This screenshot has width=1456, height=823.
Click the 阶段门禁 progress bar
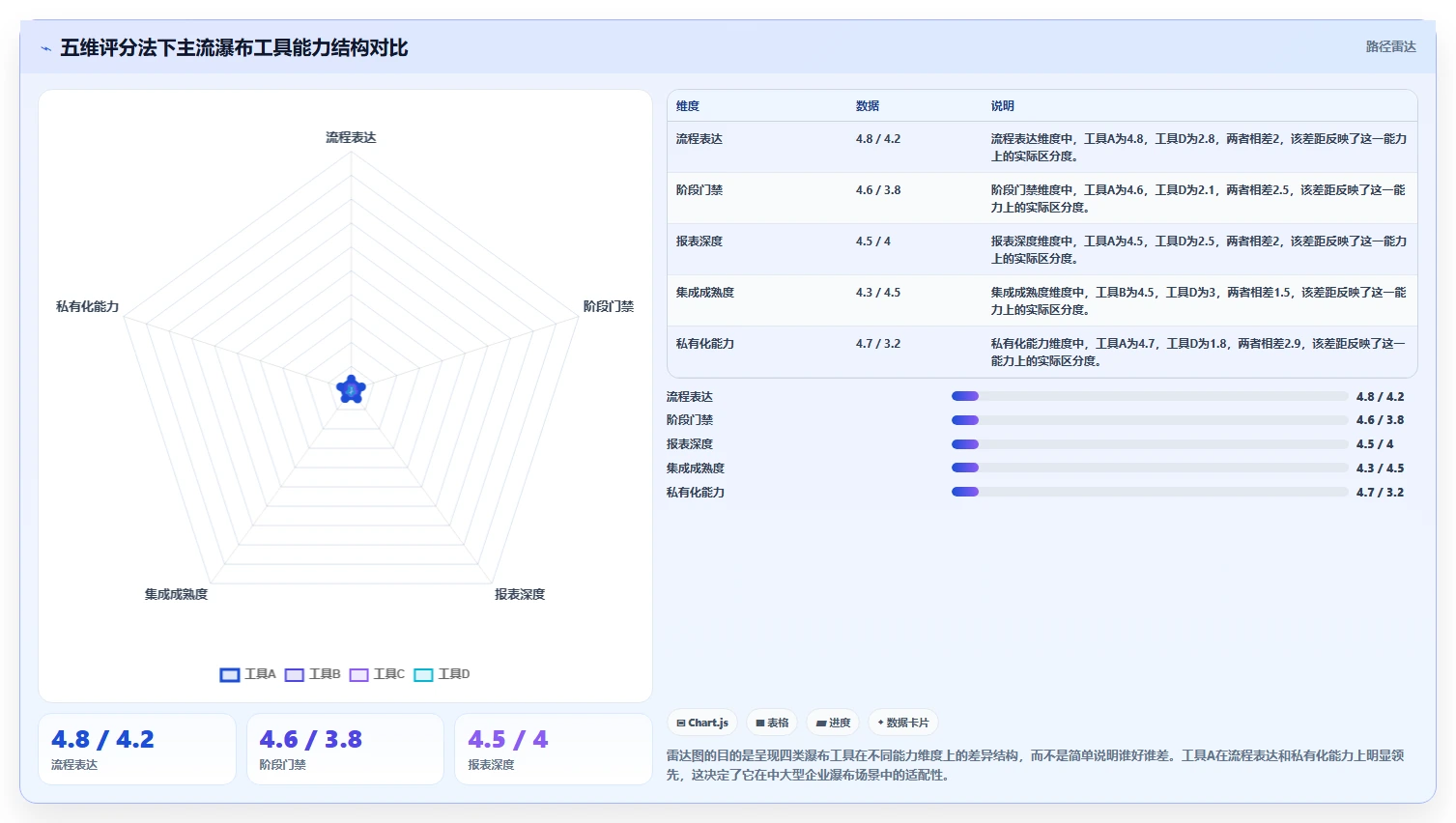click(1150, 420)
